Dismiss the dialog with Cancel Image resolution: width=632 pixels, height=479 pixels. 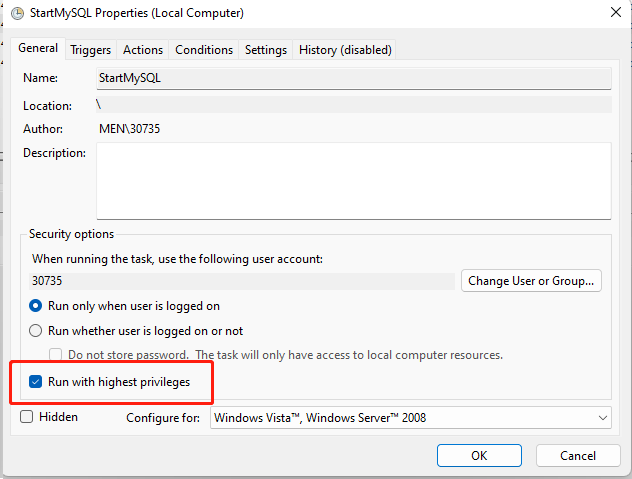(x=578, y=455)
